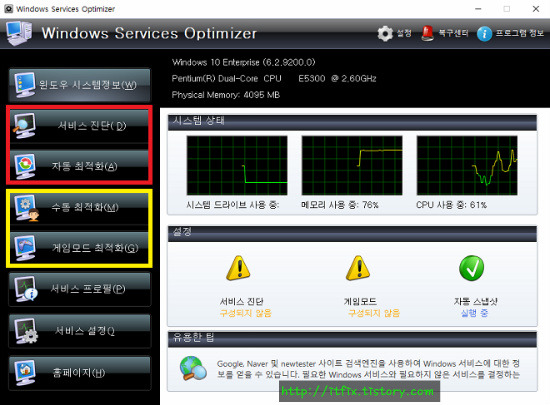The height and width of the screenshot is (405, 550).
Task: Click the text Windows 10 Enterprise (6.2.9200.0)
Action: (x=243, y=62)
